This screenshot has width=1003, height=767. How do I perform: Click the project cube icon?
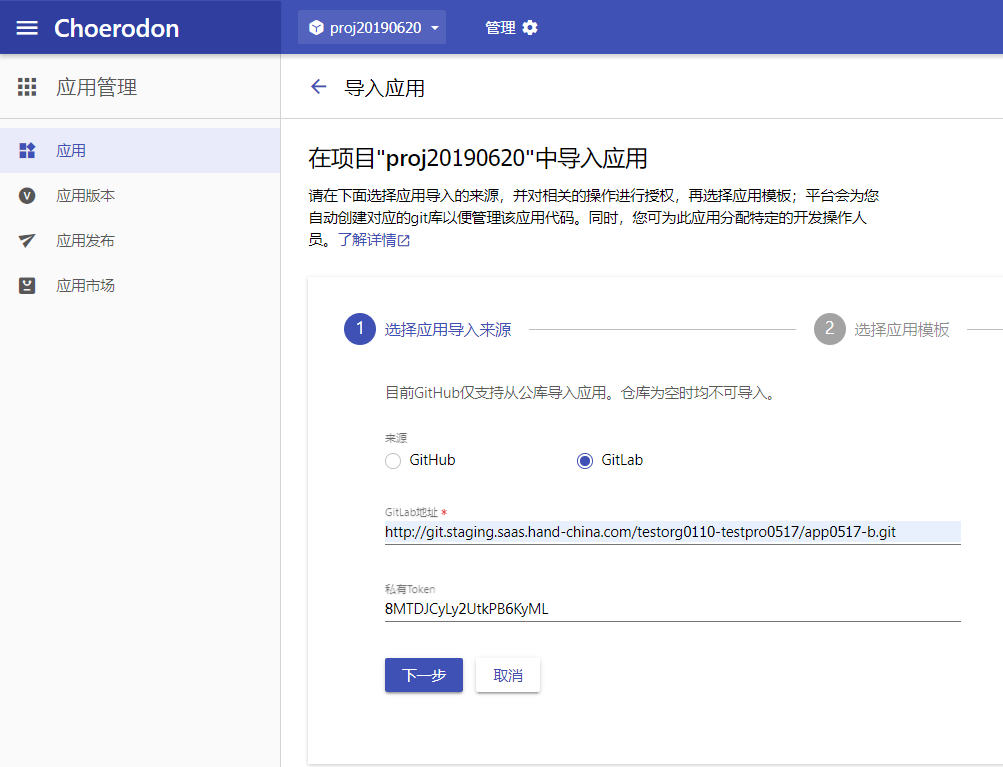pos(316,28)
